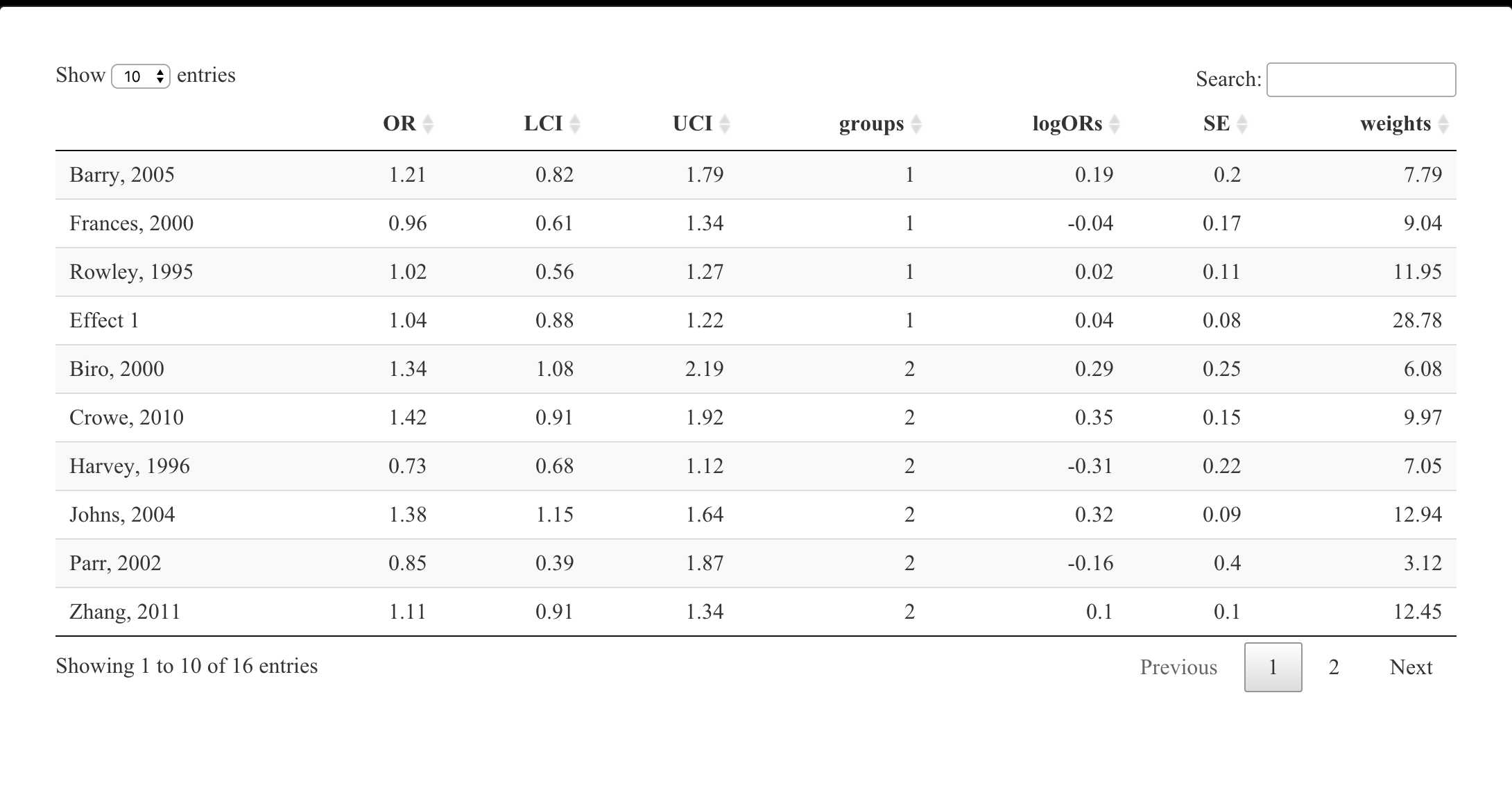Sort table by UCI column arrows
Image resolution: width=1512 pixels, height=806 pixels.
[x=725, y=124]
